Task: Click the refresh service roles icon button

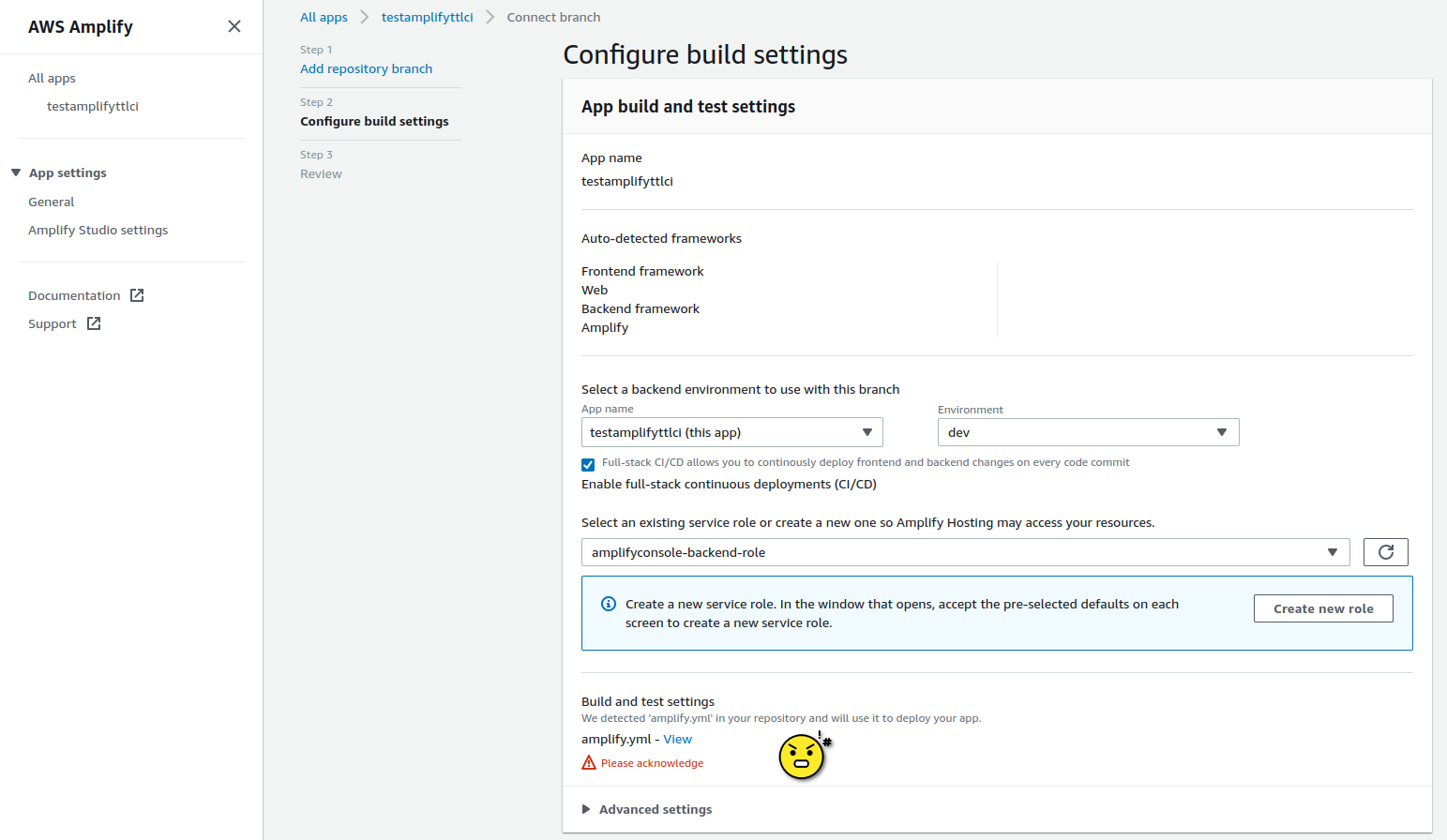Action: tap(1386, 552)
